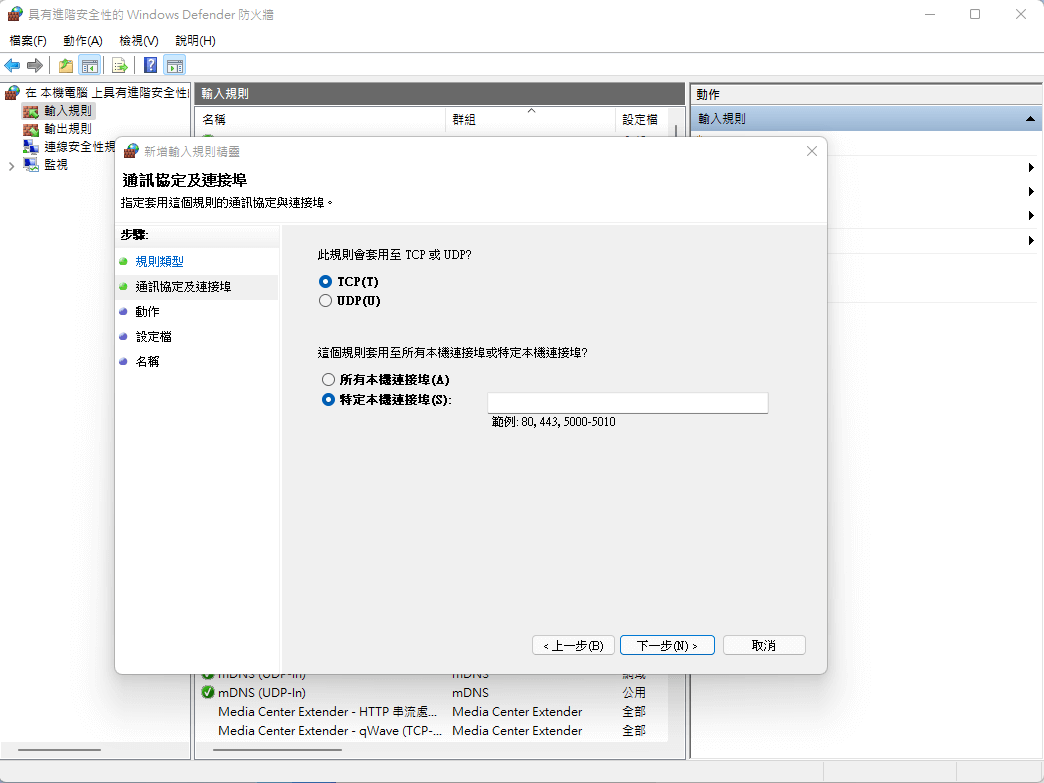Click green check icon of mDNS (UDP-In) 公用 rule
The image size is (1044, 783).
click(208, 692)
